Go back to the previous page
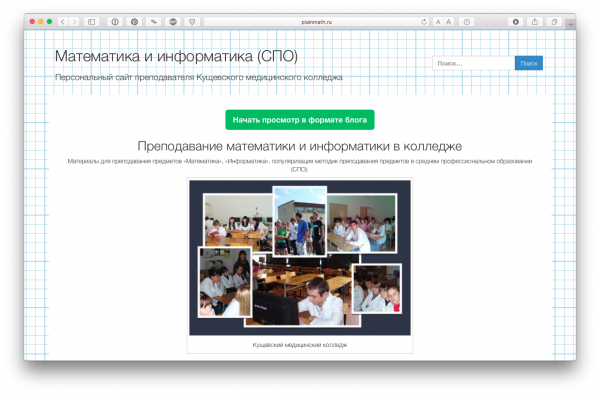This screenshot has height=395, width=600. pos(63,22)
